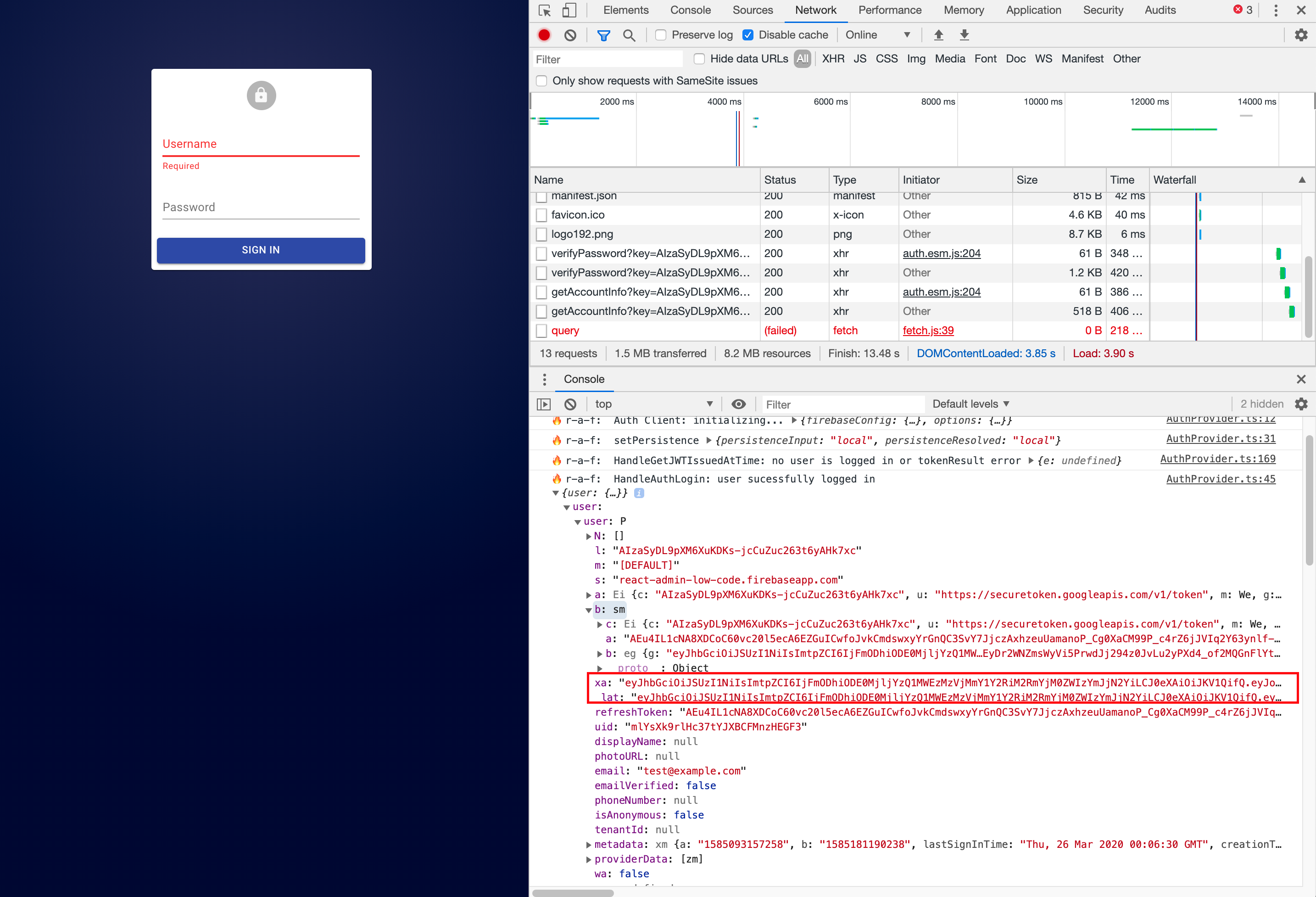The image size is (1316, 897).
Task: Expand the metadata object in console
Action: [589, 845]
